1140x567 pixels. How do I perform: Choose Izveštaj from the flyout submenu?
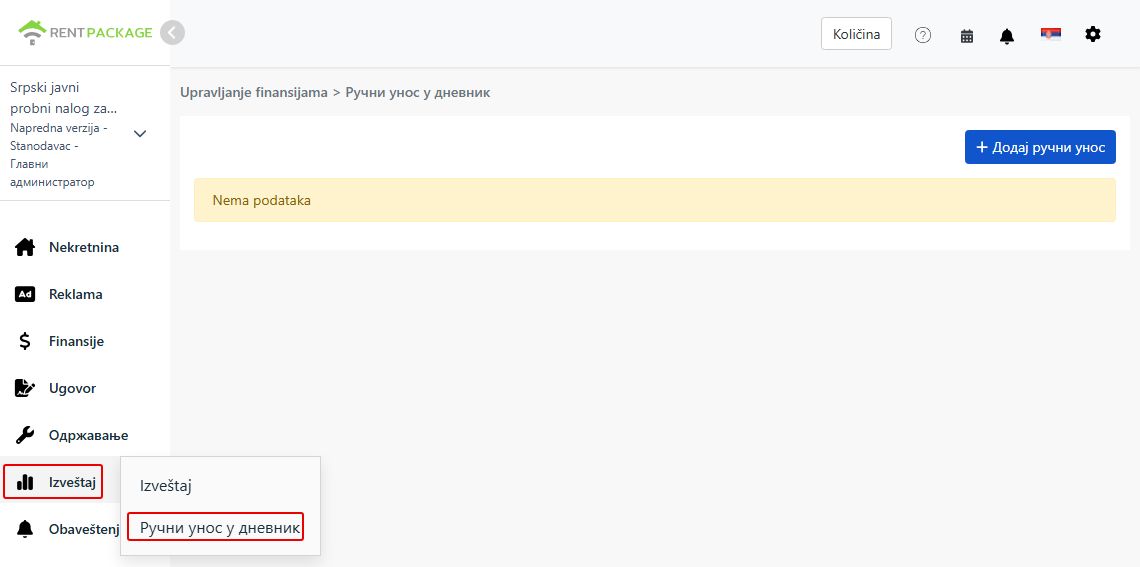click(x=166, y=486)
